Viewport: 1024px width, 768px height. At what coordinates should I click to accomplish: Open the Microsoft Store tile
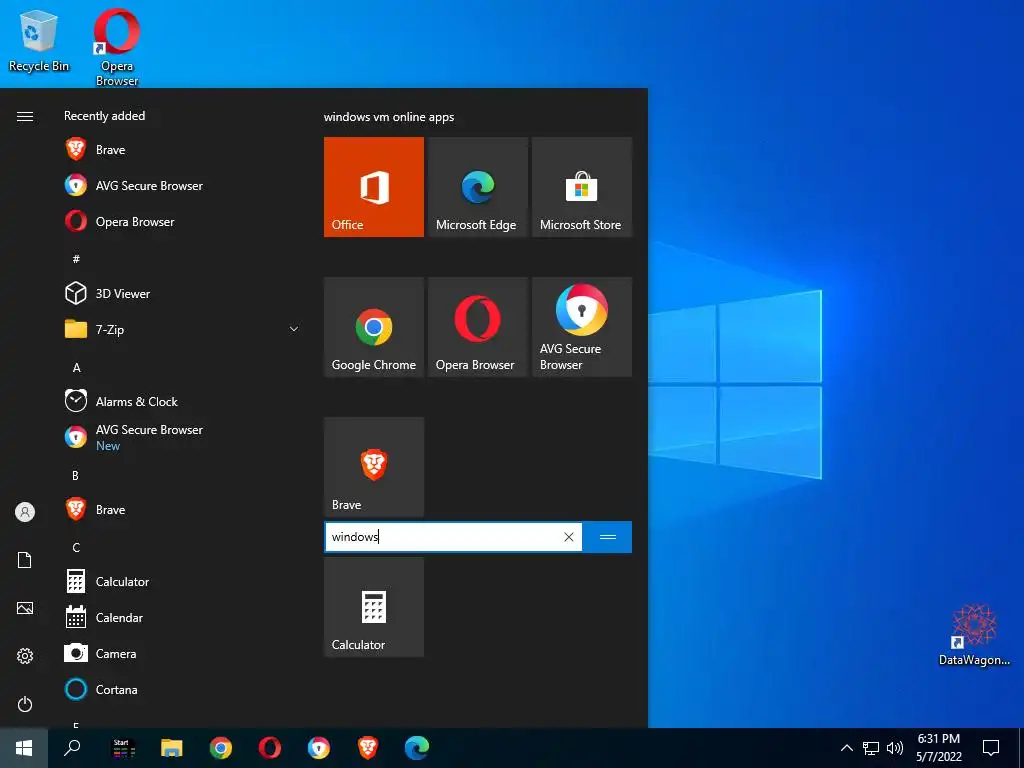point(581,187)
